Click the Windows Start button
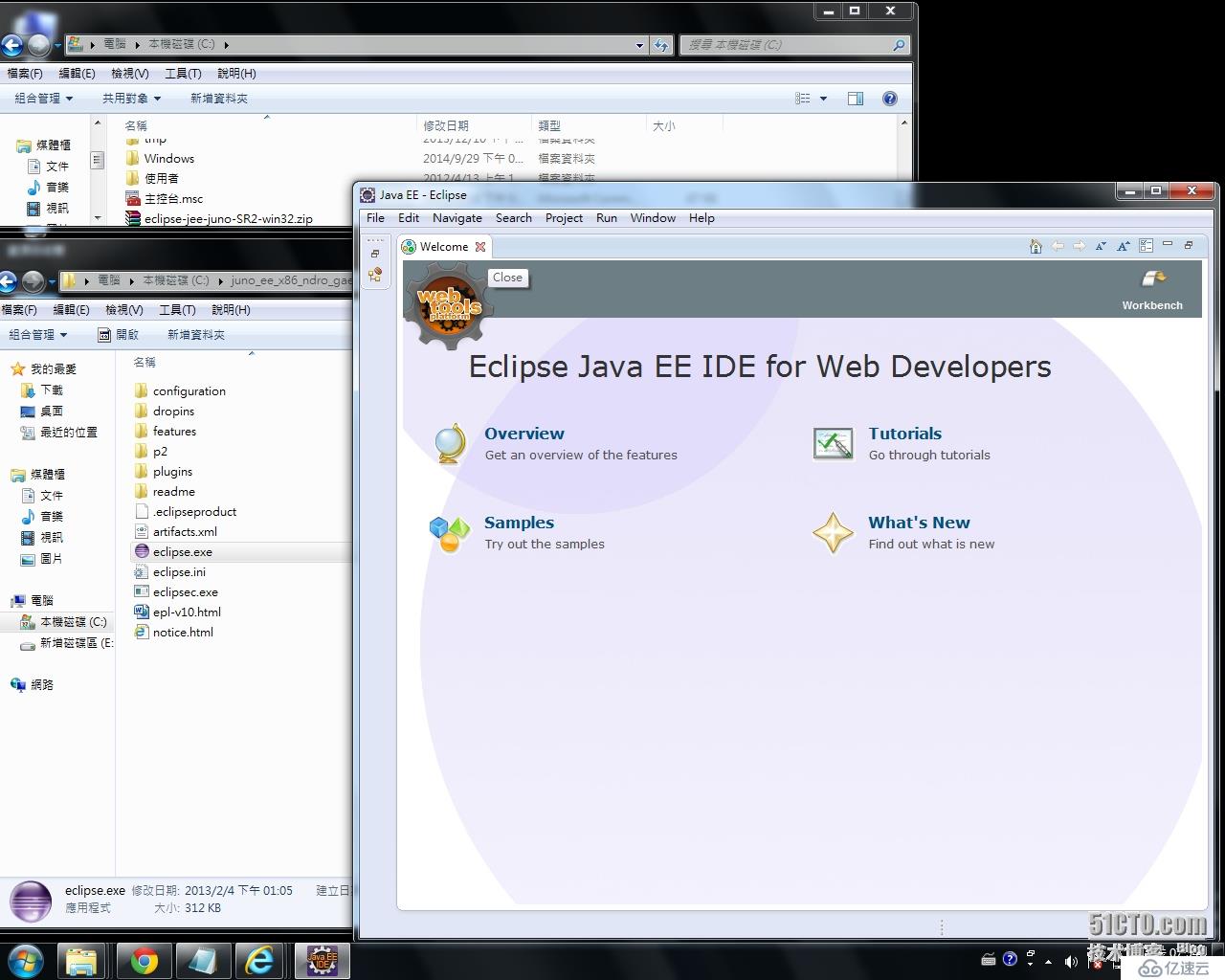The width and height of the screenshot is (1225, 980). pos(26,960)
